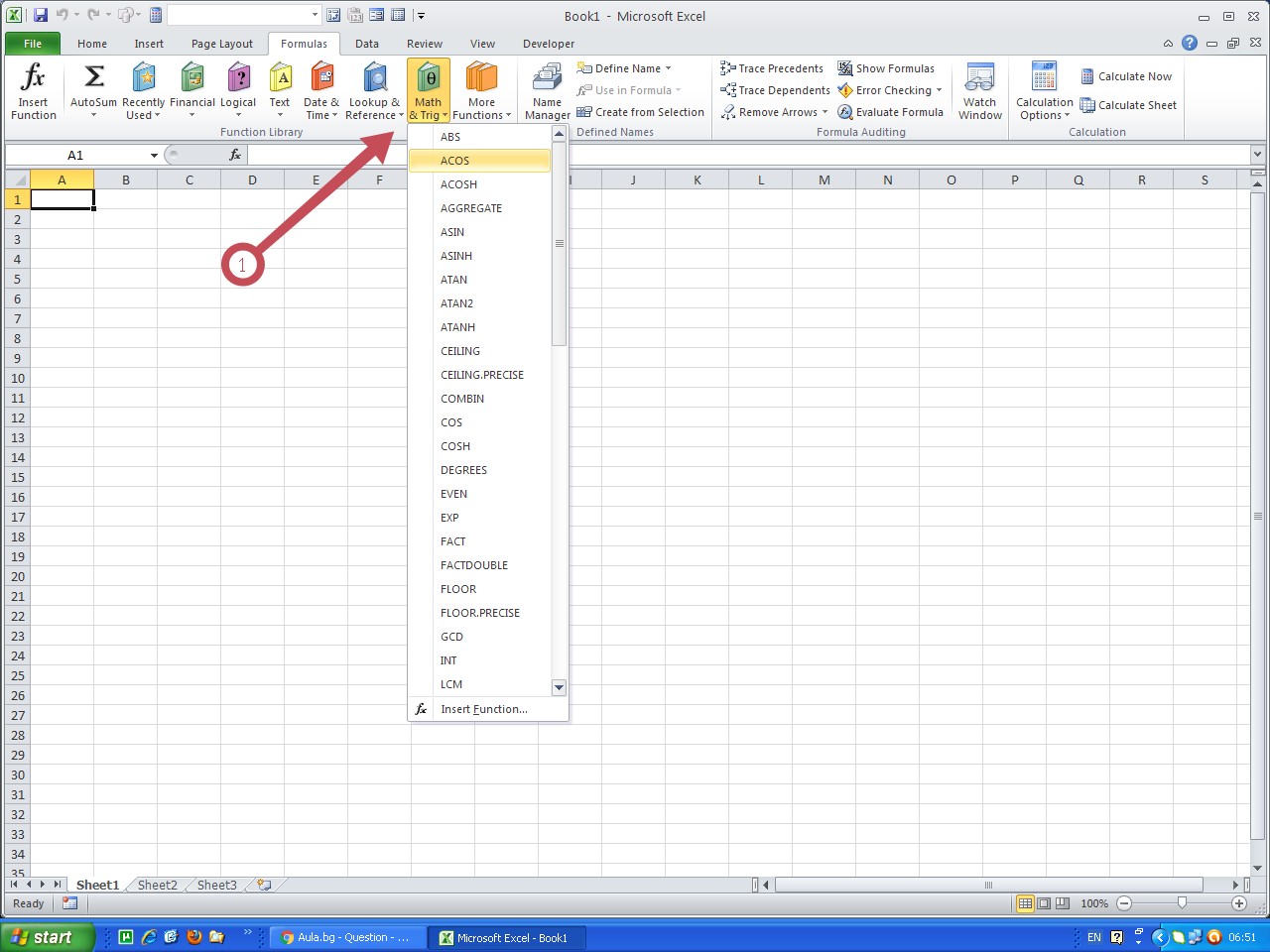
Task: Expand the Name Box dropdown
Action: (x=154, y=156)
